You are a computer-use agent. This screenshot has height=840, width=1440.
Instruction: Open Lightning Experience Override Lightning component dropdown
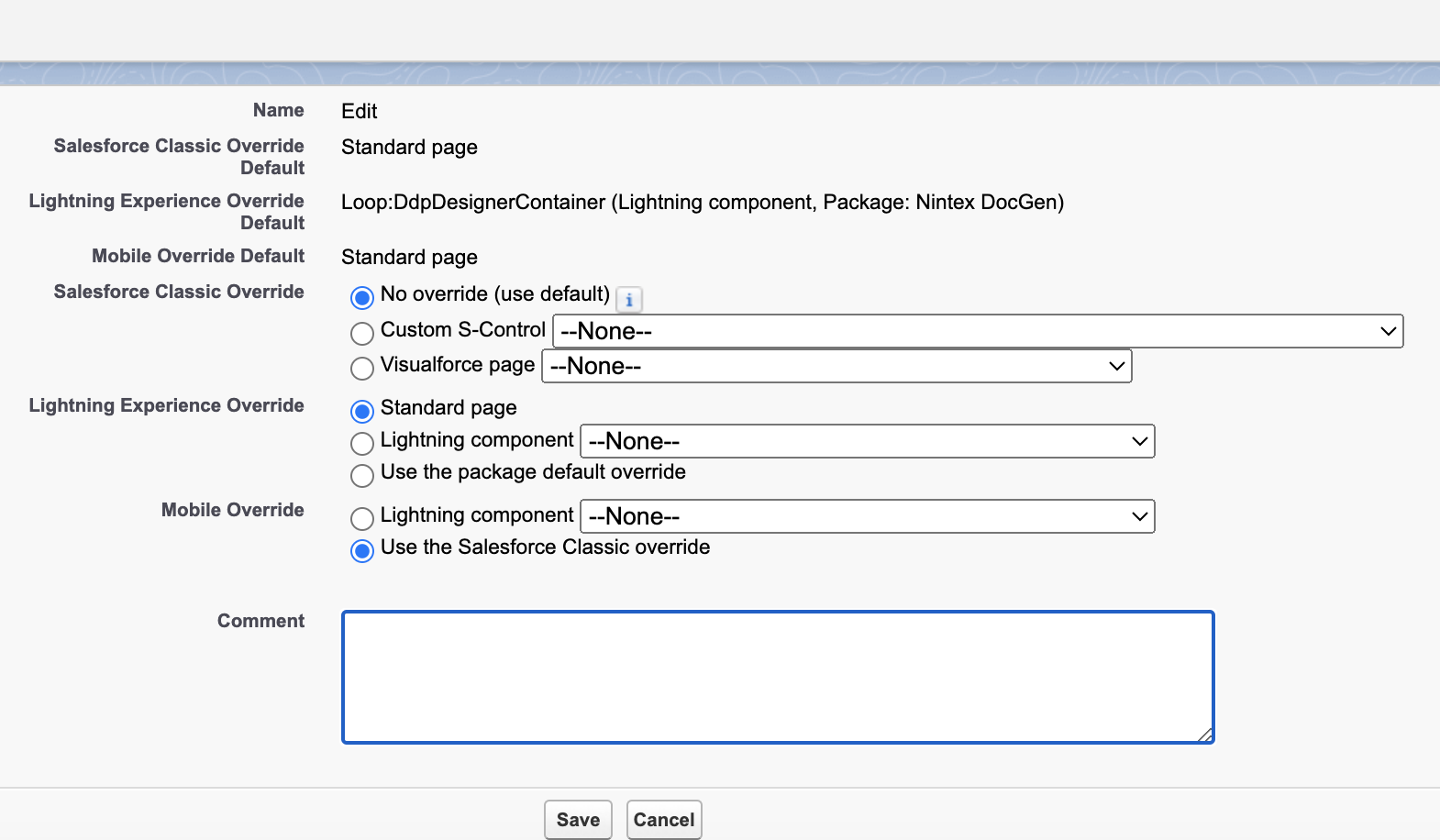[x=867, y=441]
